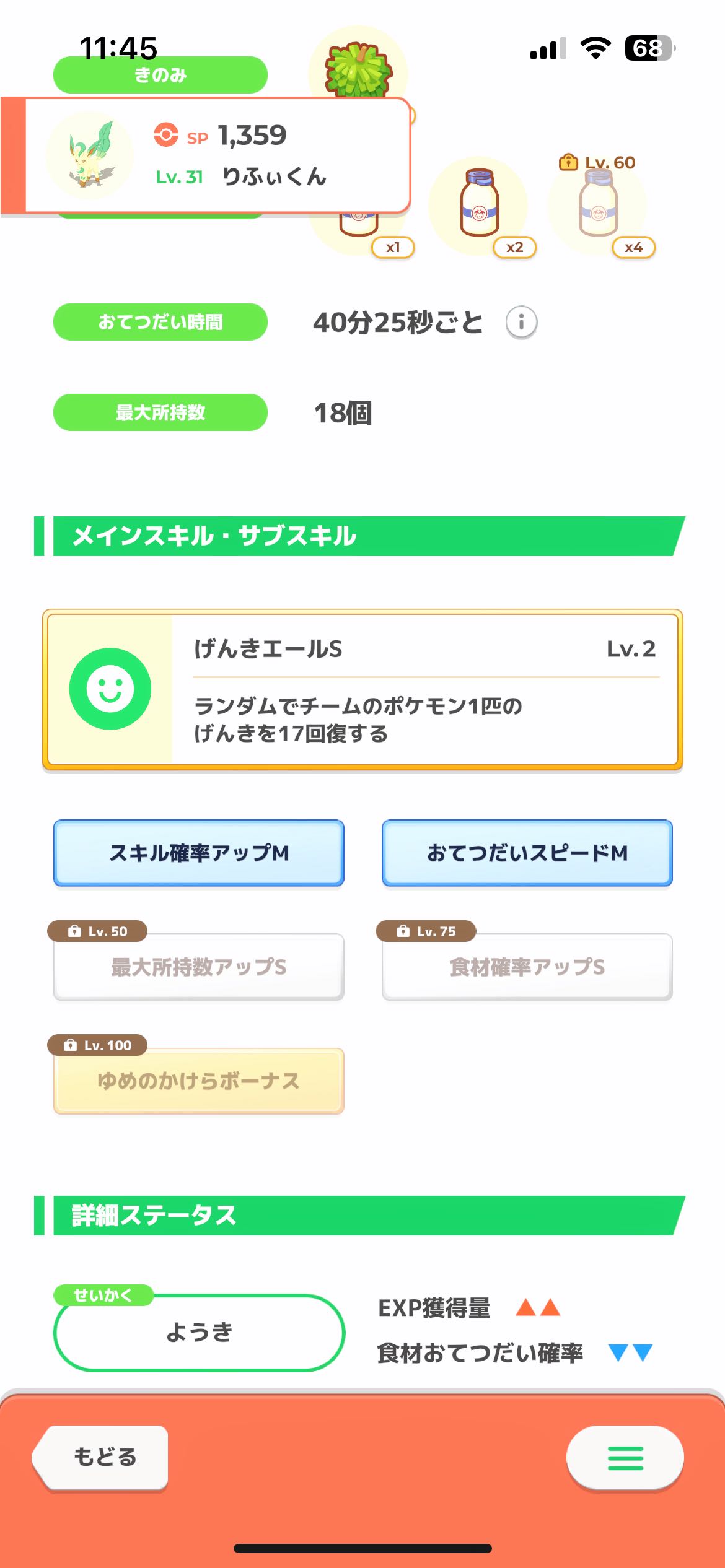Screen dimensions: 725x1568
Task: Select the スキル確率アップM sub skill
Action: pyautogui.click(x=199, y=853)
